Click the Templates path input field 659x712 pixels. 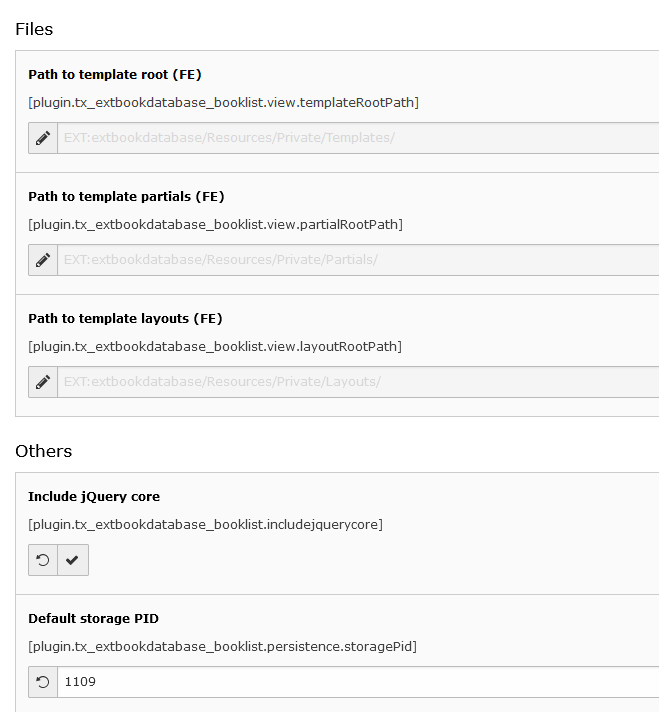[x=358, y=138]
